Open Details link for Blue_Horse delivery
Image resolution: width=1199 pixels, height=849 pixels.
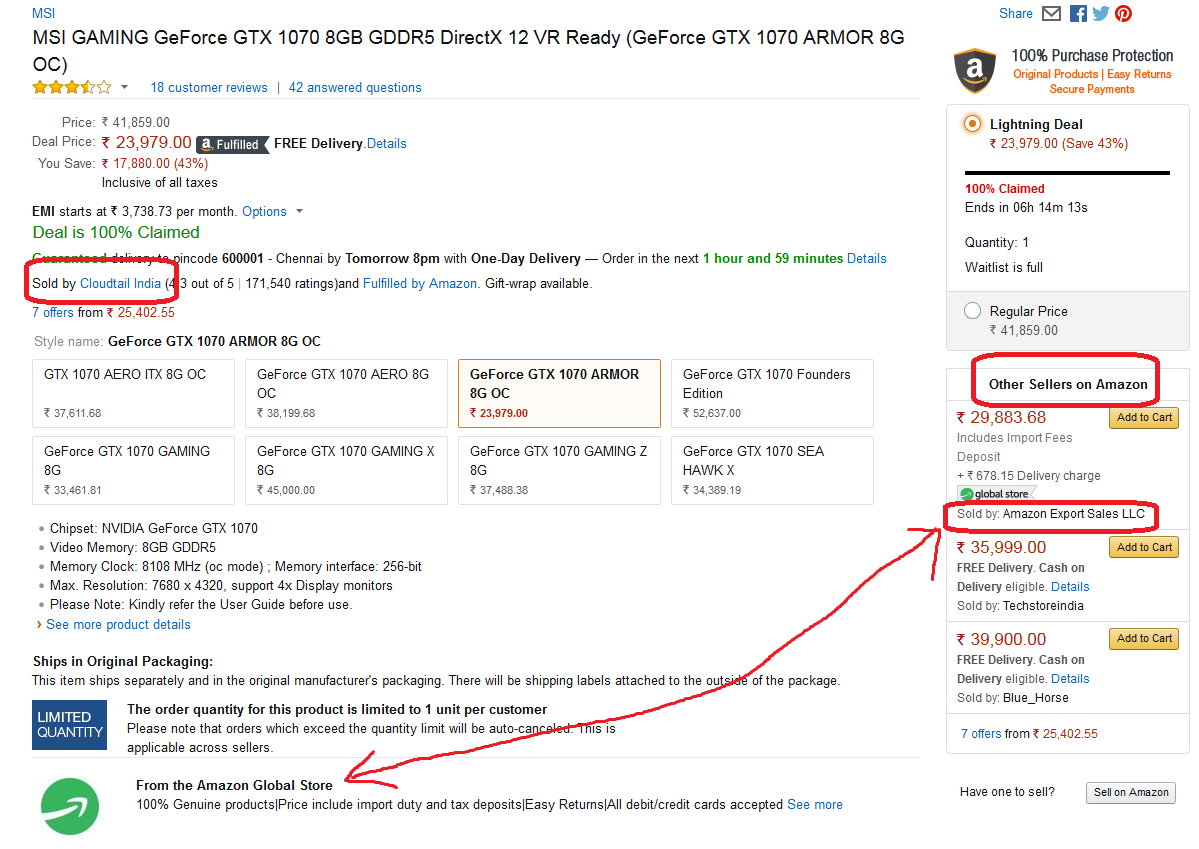point(1070,678)
